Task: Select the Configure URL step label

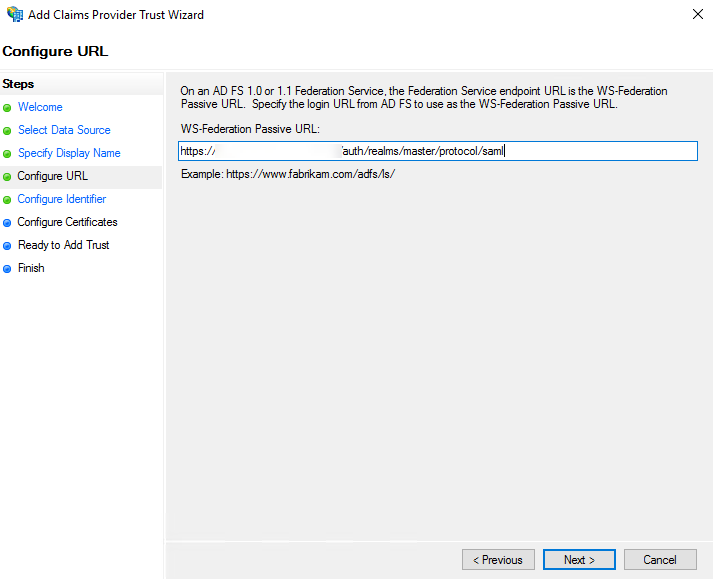Action: [x=52, y=176]
